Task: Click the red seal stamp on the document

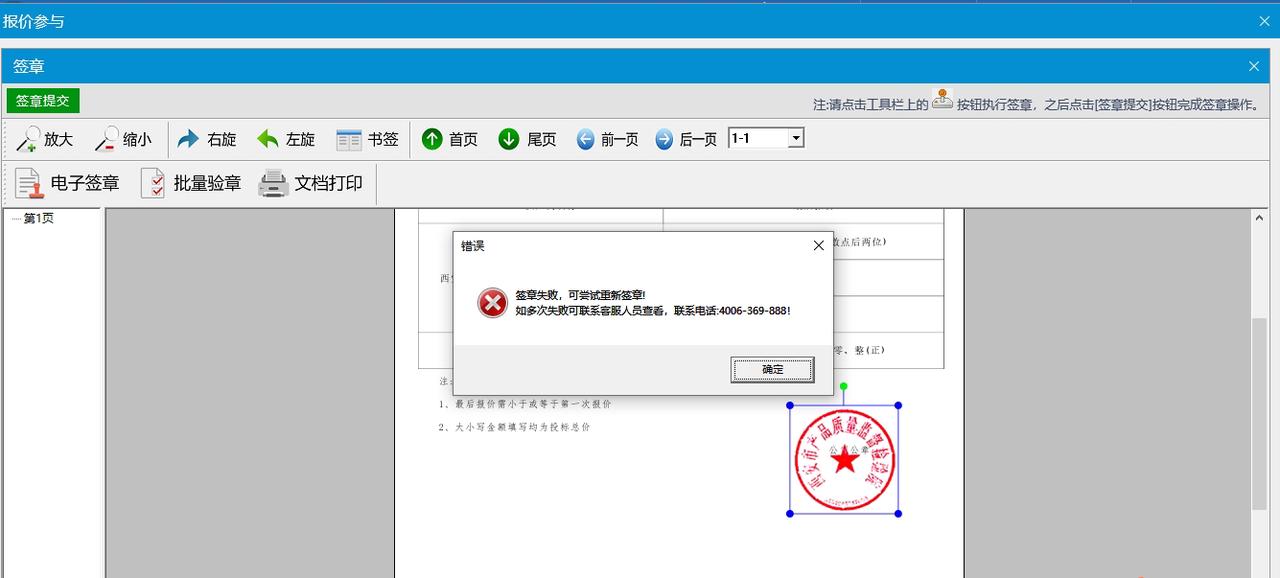Action: click(844, 460)
